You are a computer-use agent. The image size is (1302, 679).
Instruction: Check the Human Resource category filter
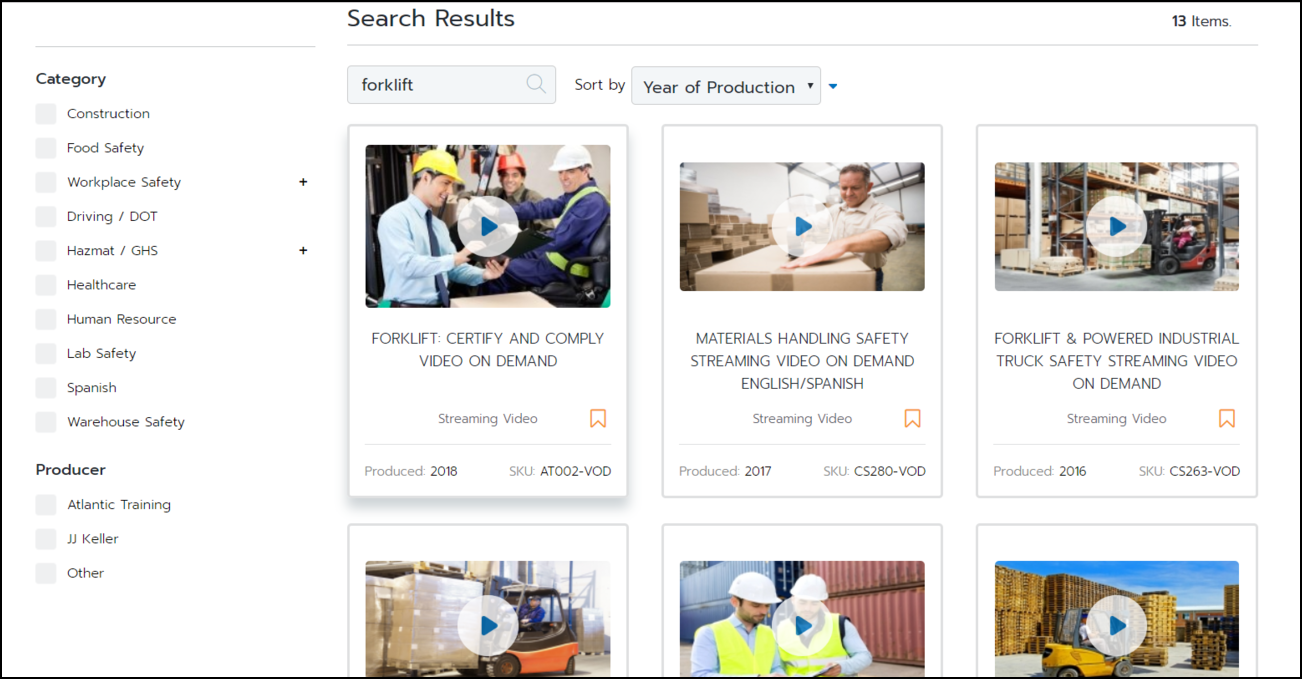pos(46,319)
